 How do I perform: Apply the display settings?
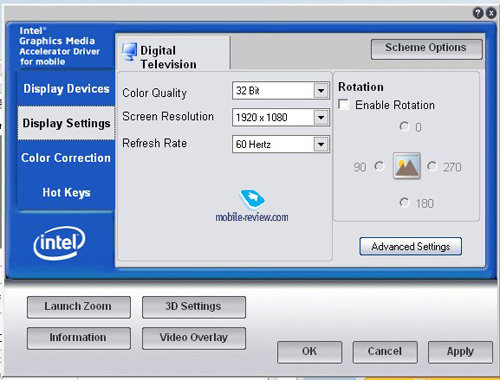[x=460, y=352]
